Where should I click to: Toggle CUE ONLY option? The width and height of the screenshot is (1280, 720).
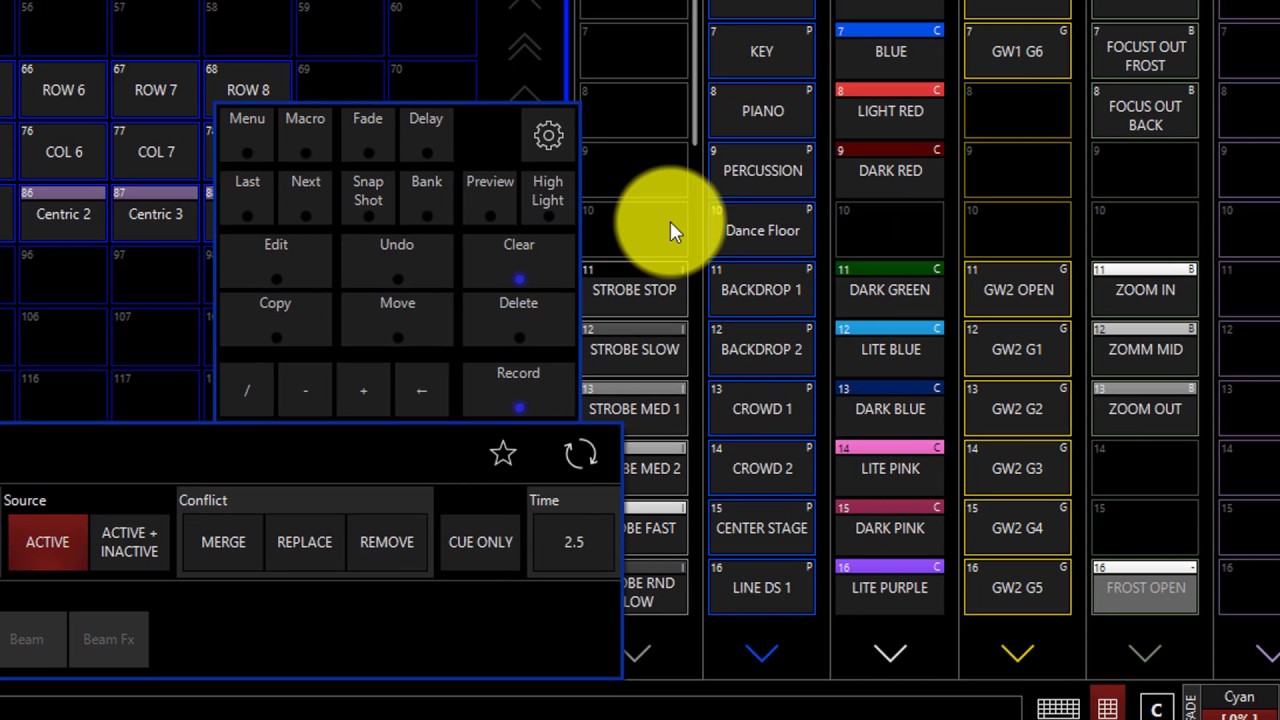coord(480,542)
